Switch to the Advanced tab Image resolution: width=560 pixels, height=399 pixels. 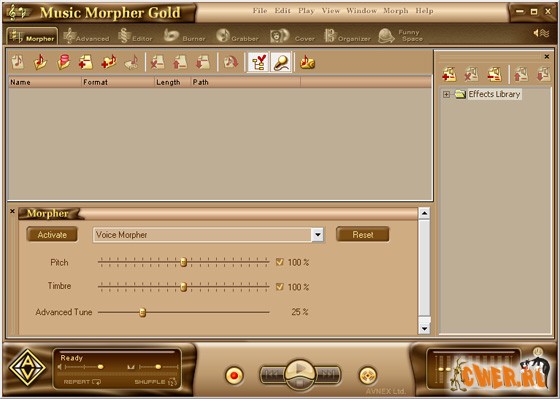[x=86, y=36]
